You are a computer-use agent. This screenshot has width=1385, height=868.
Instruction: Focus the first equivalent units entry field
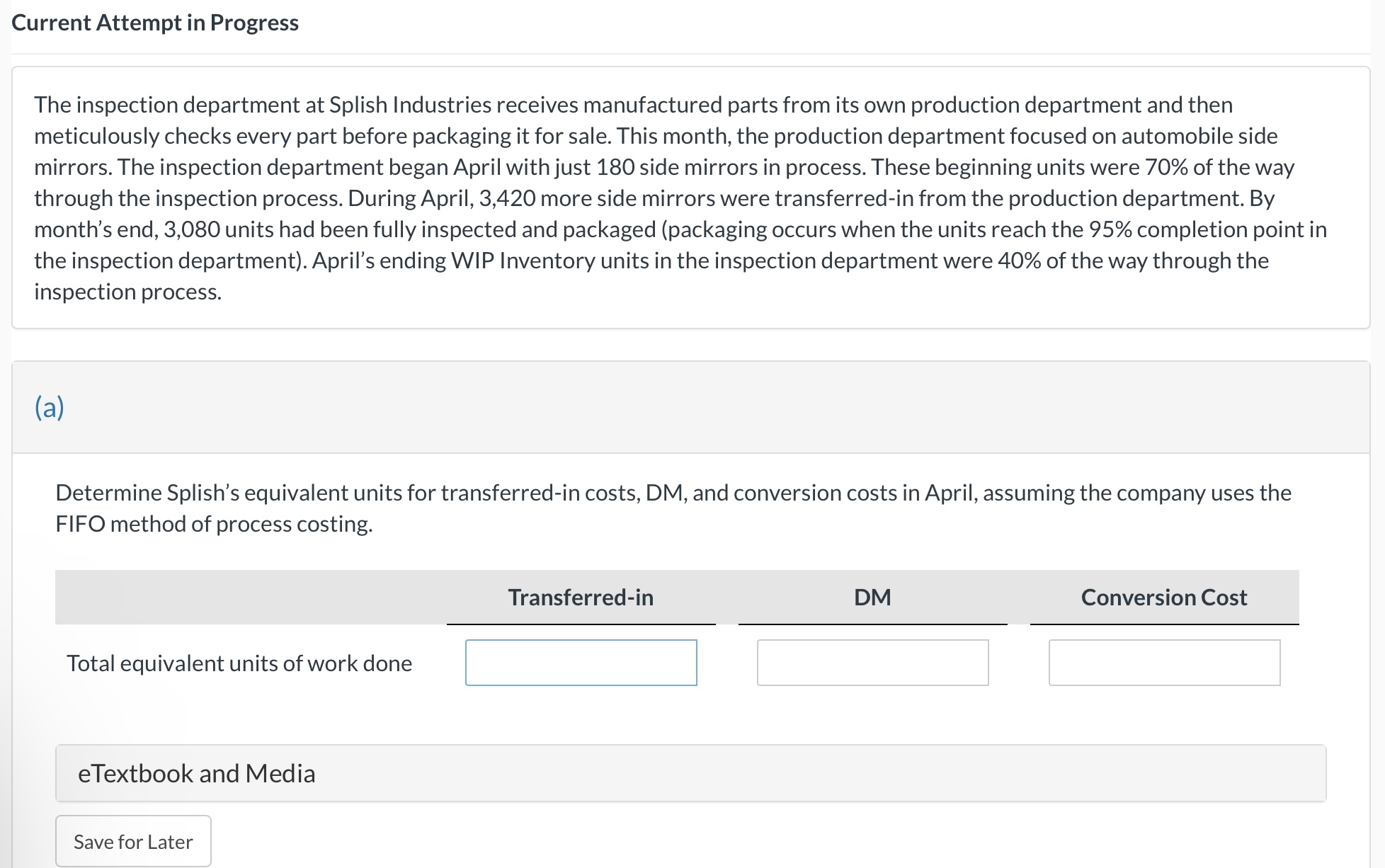580,663
